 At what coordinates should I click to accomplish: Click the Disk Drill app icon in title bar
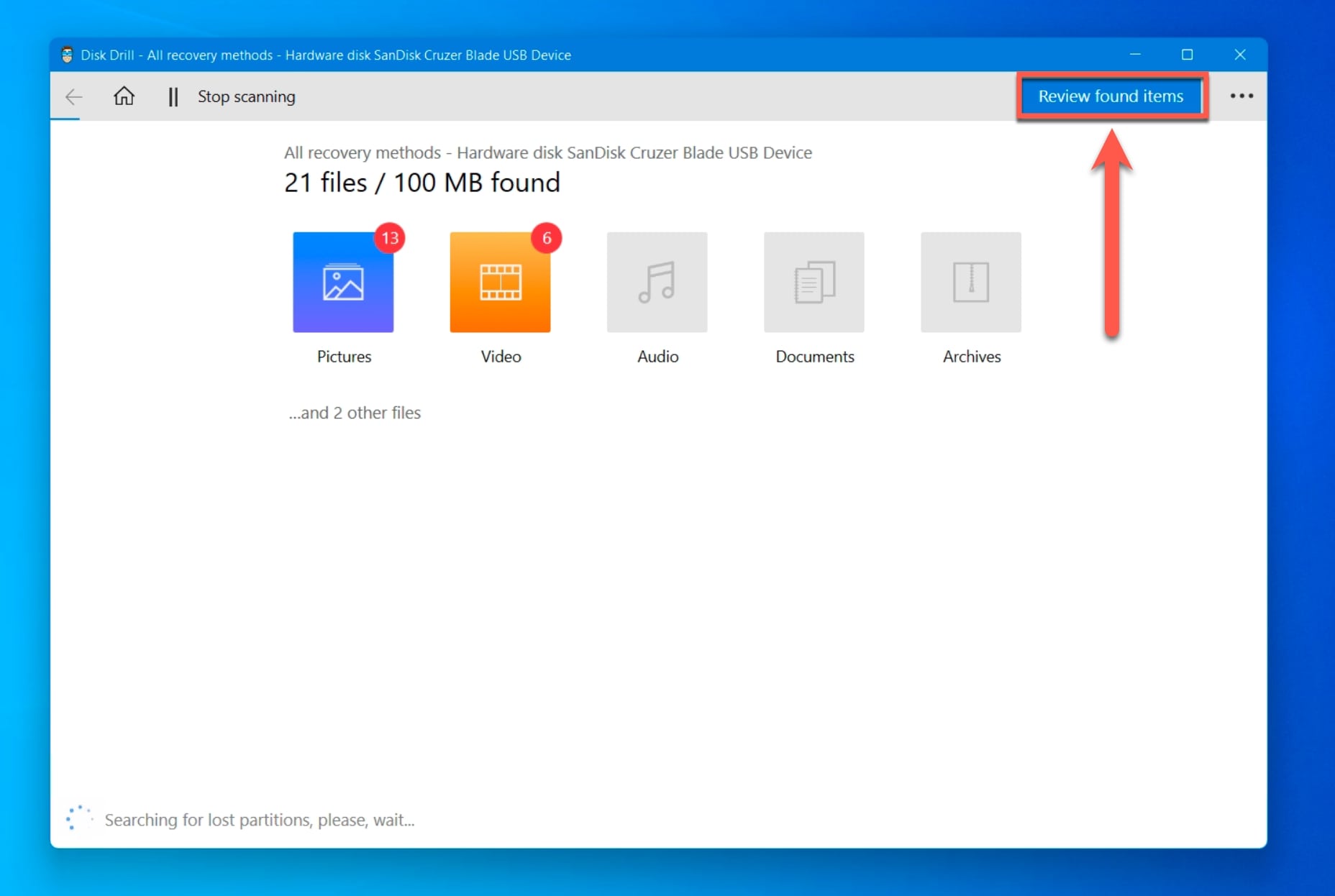pyautogui.click(x=67, y=55)
